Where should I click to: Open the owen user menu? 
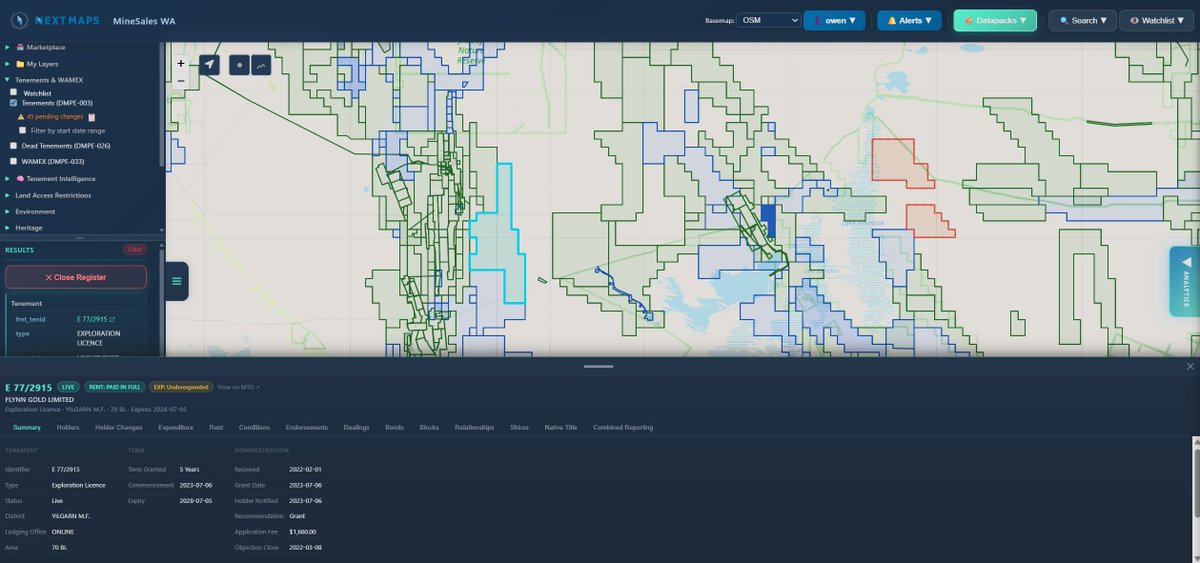pos(834,20)
